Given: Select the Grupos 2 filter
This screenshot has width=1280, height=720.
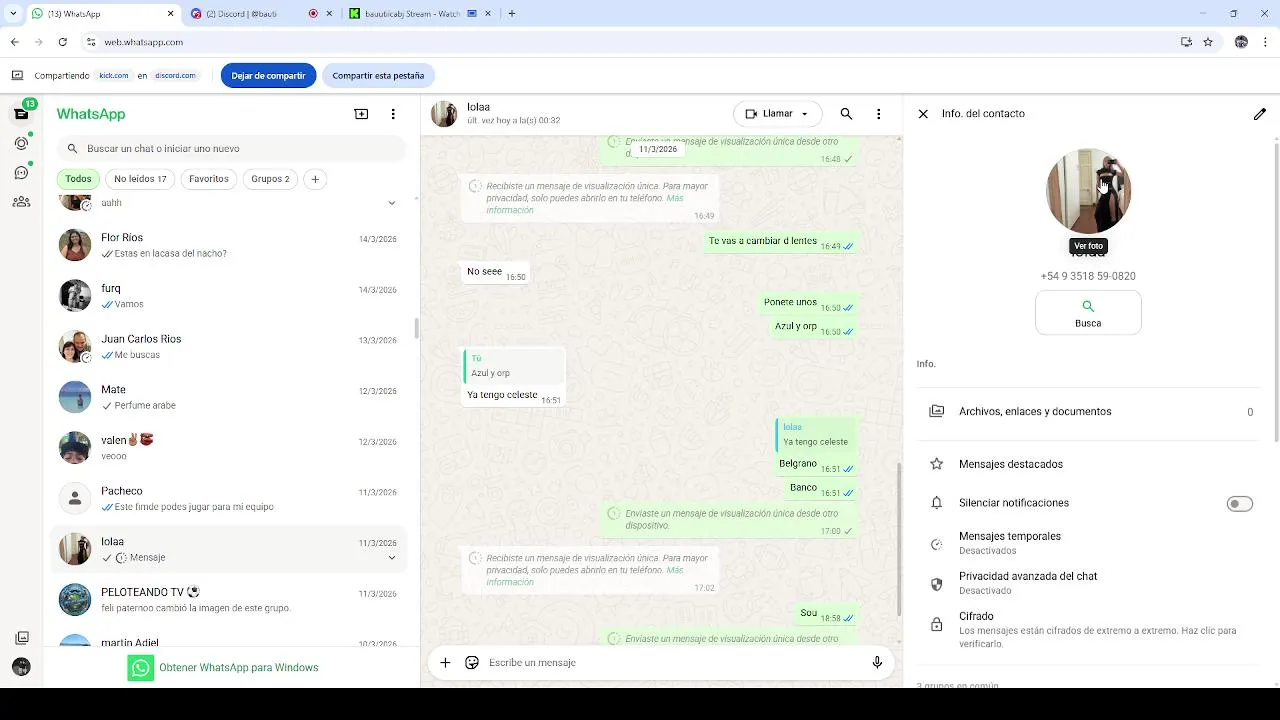Looking at the screenshot, I should [x=270, y=179].
